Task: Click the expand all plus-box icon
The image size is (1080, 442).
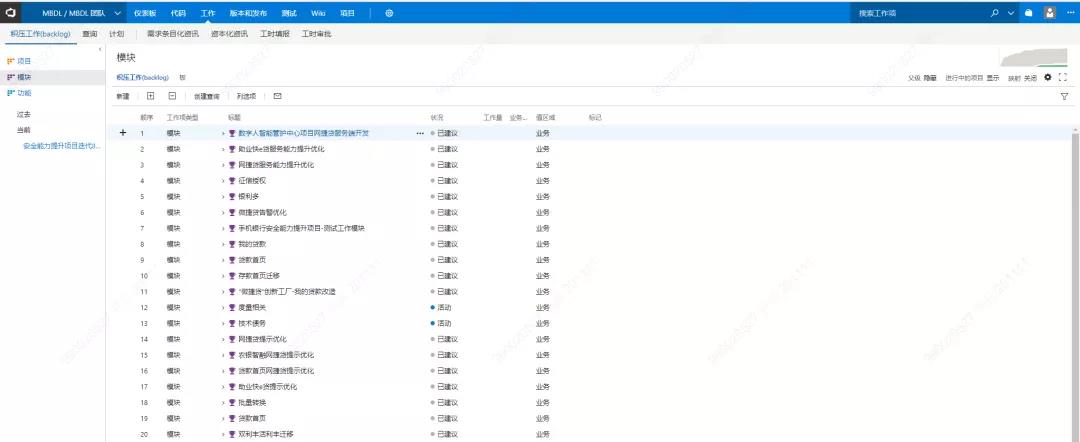Action: [151, 96]
